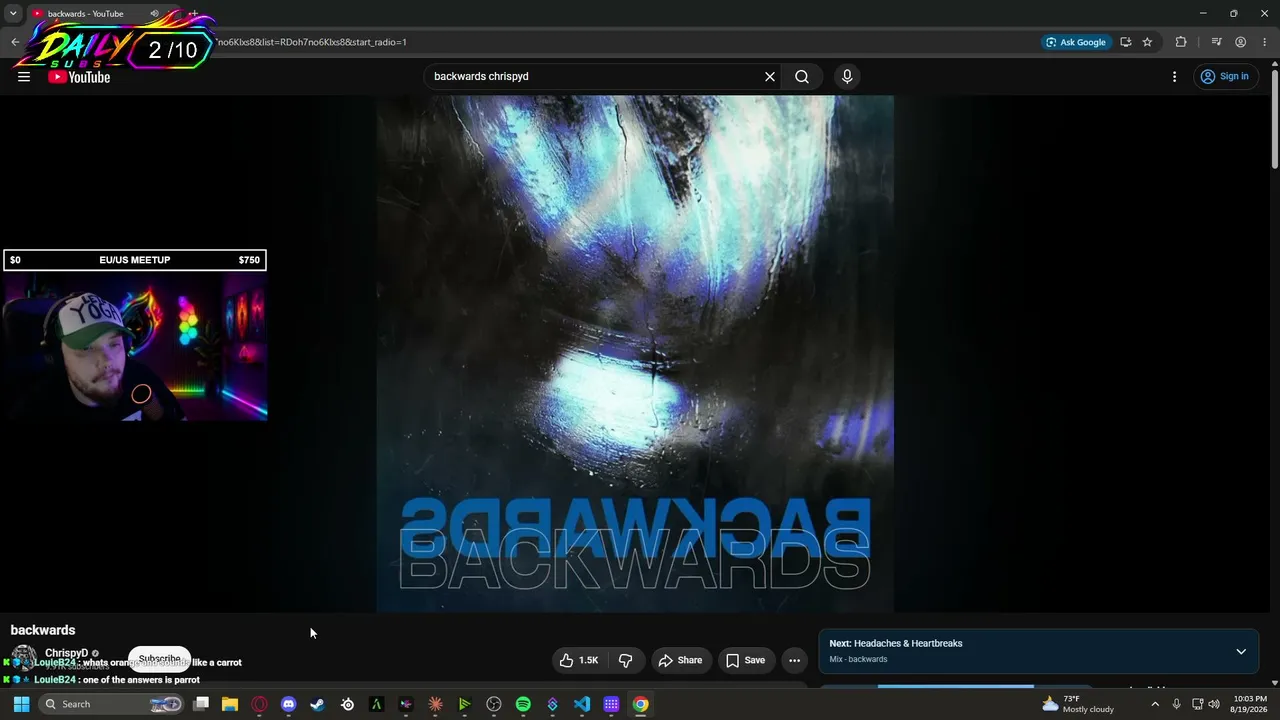Run search with the magnifier button

tap(802, 76)
